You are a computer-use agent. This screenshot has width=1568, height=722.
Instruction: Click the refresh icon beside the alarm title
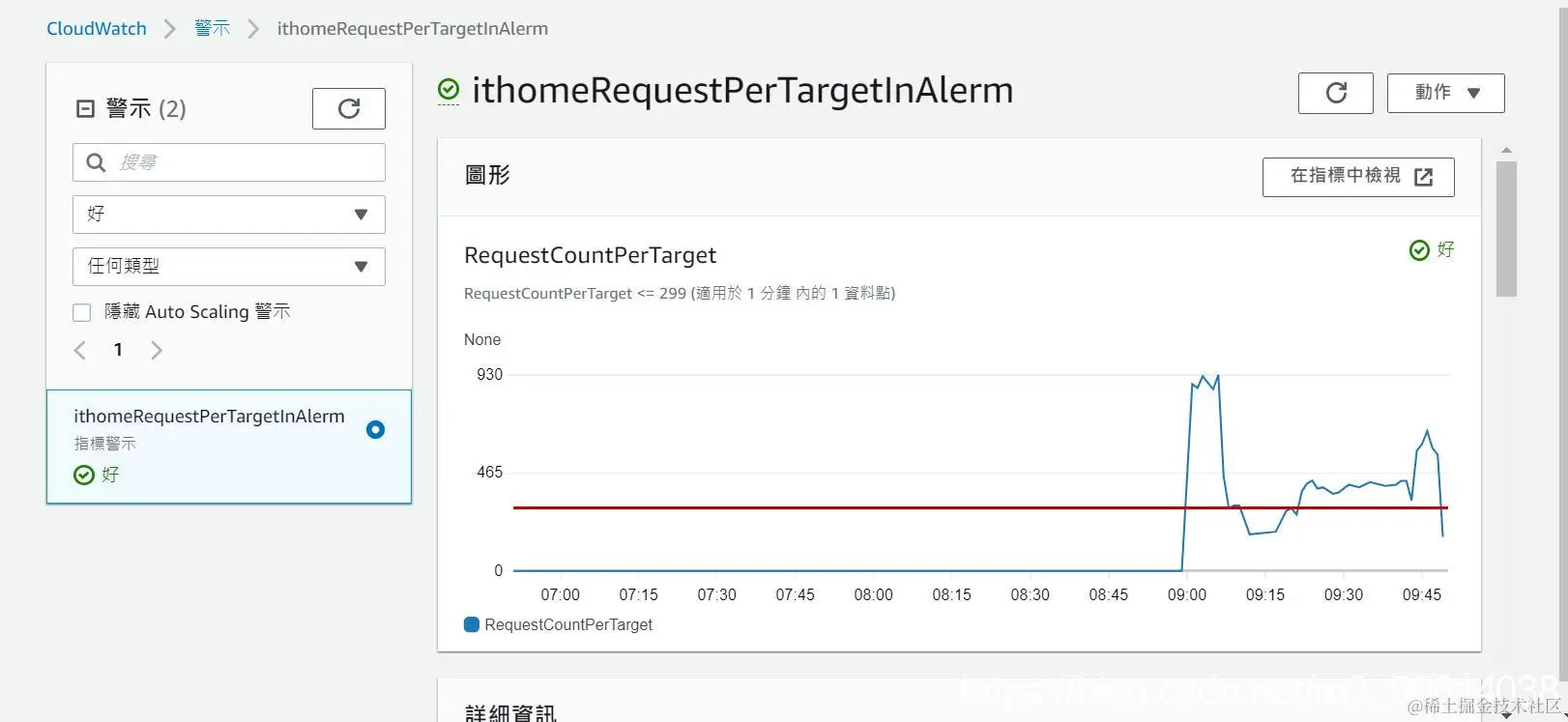(x=1335, y=93)
